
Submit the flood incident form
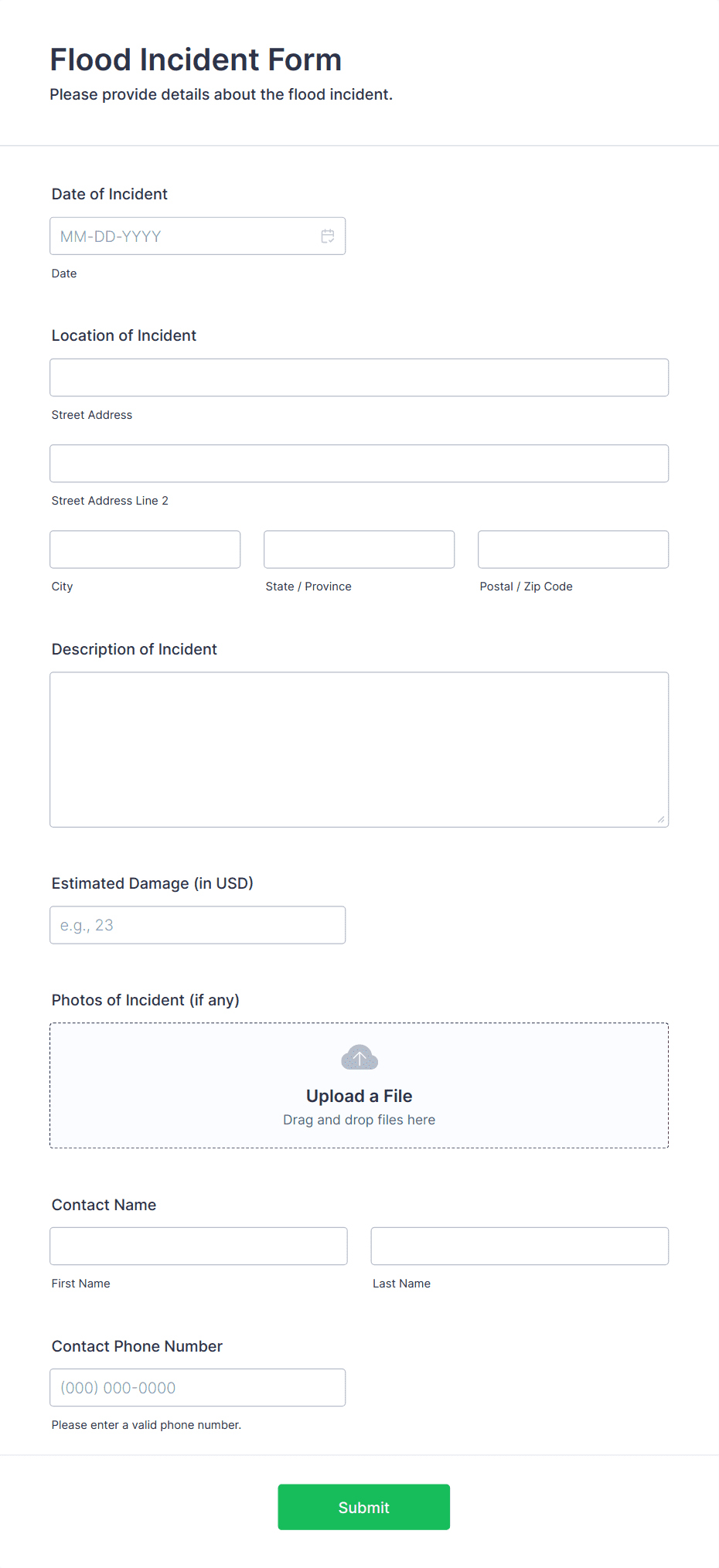pos(364,1507)
